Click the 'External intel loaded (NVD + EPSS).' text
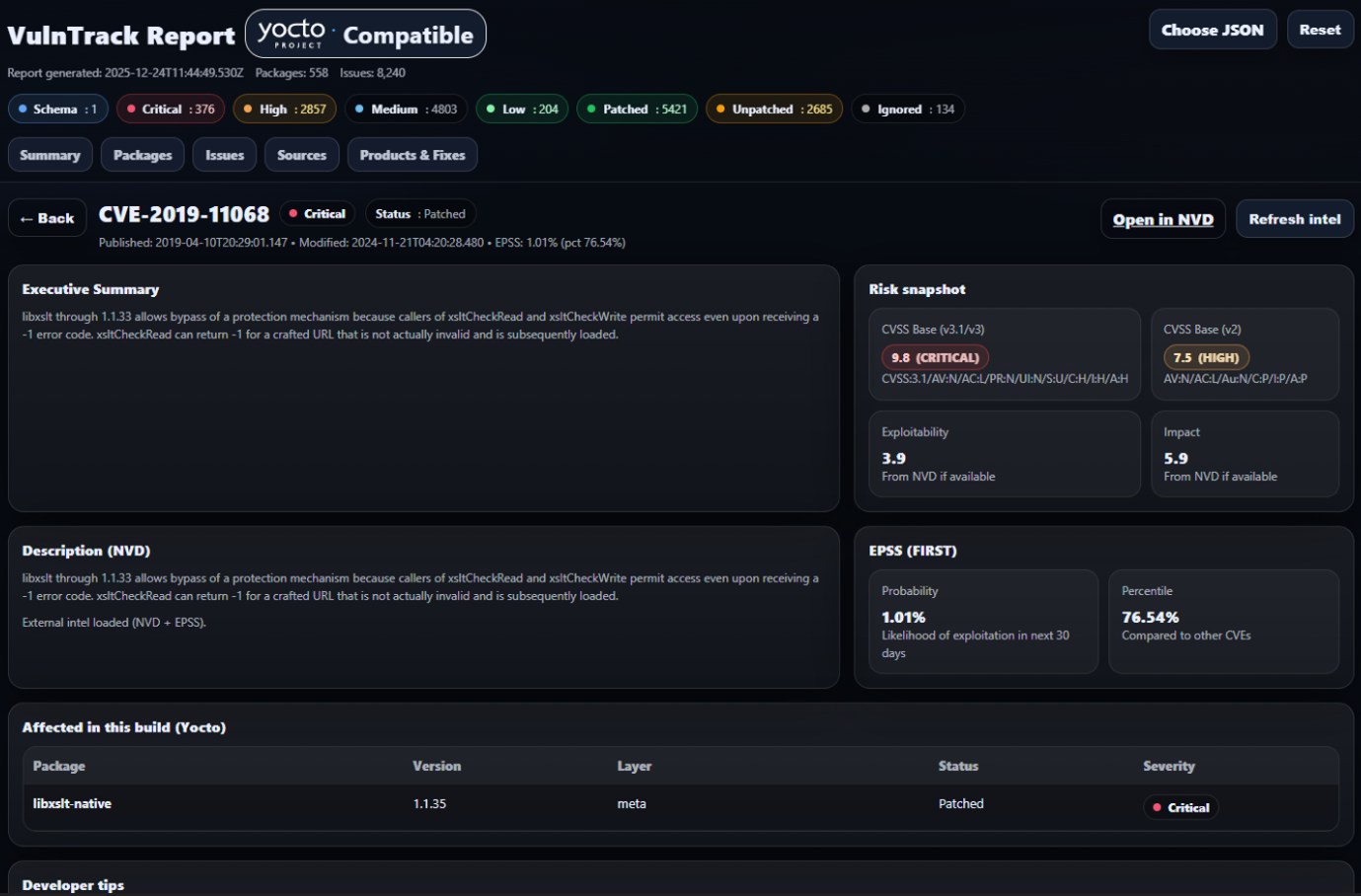 click(114, 623)
